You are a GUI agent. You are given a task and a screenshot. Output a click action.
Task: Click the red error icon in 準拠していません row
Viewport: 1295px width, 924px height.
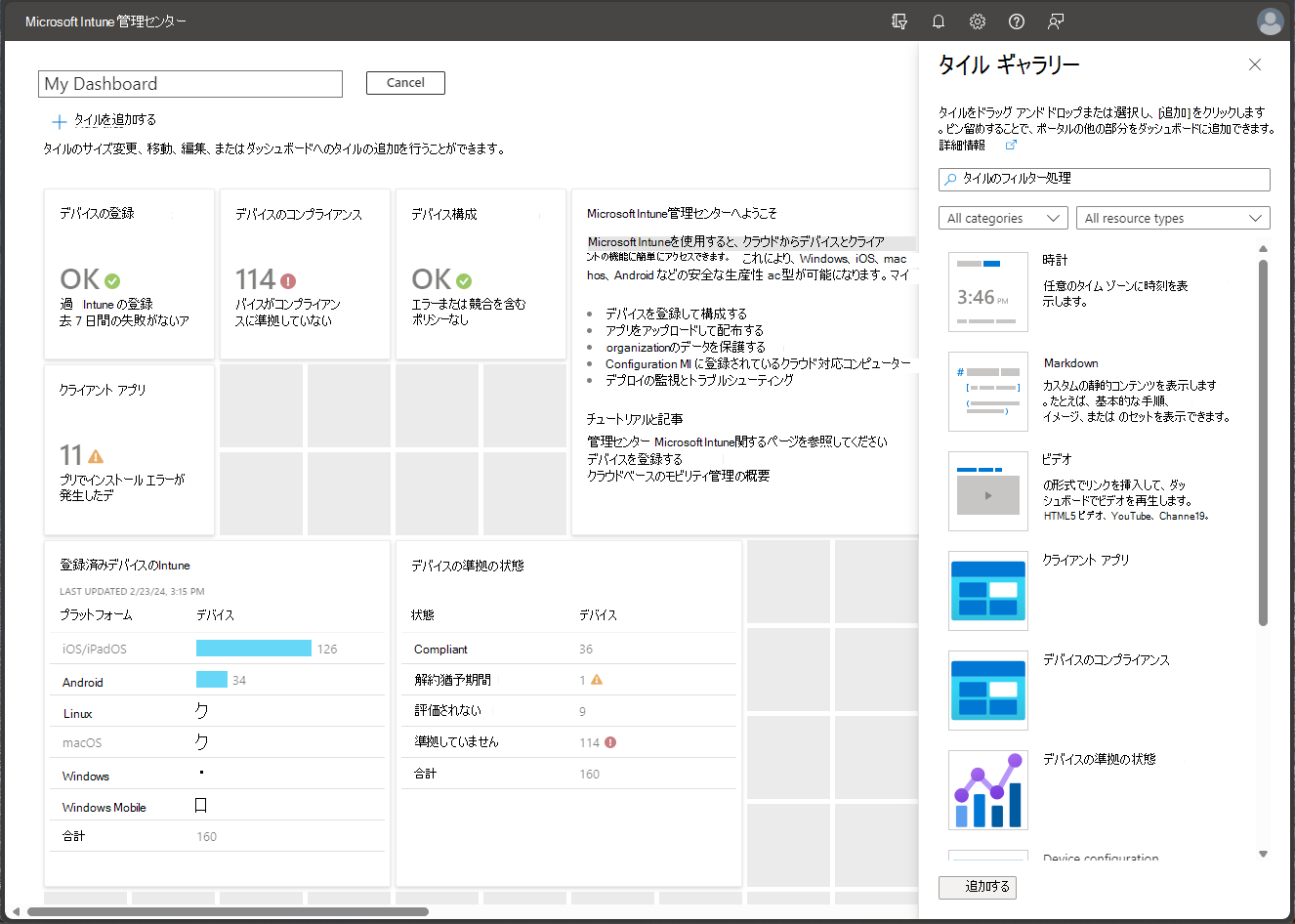610,742
